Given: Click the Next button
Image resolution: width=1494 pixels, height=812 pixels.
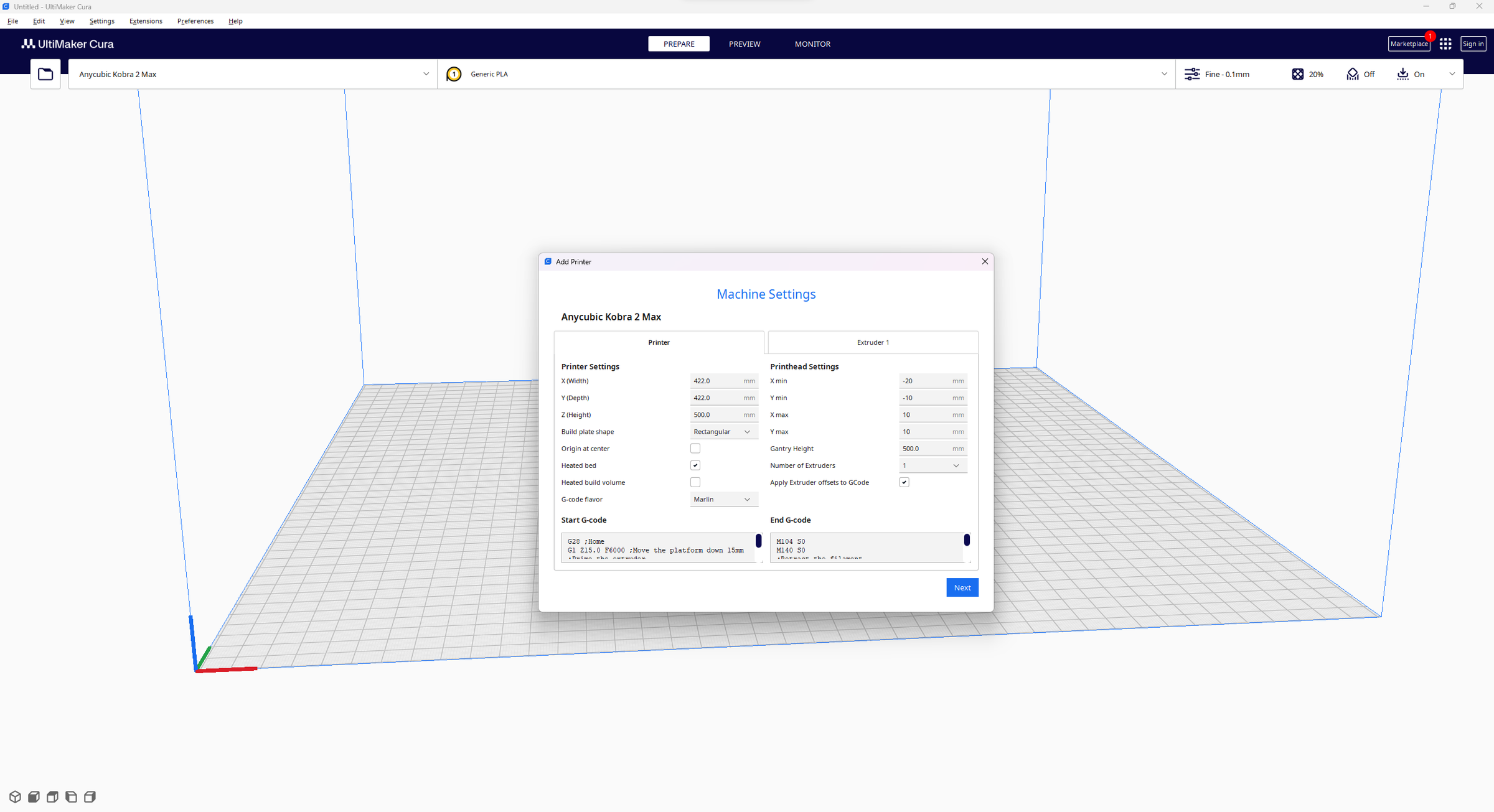Looking at the screenshot, I should [x=962, y=587].
